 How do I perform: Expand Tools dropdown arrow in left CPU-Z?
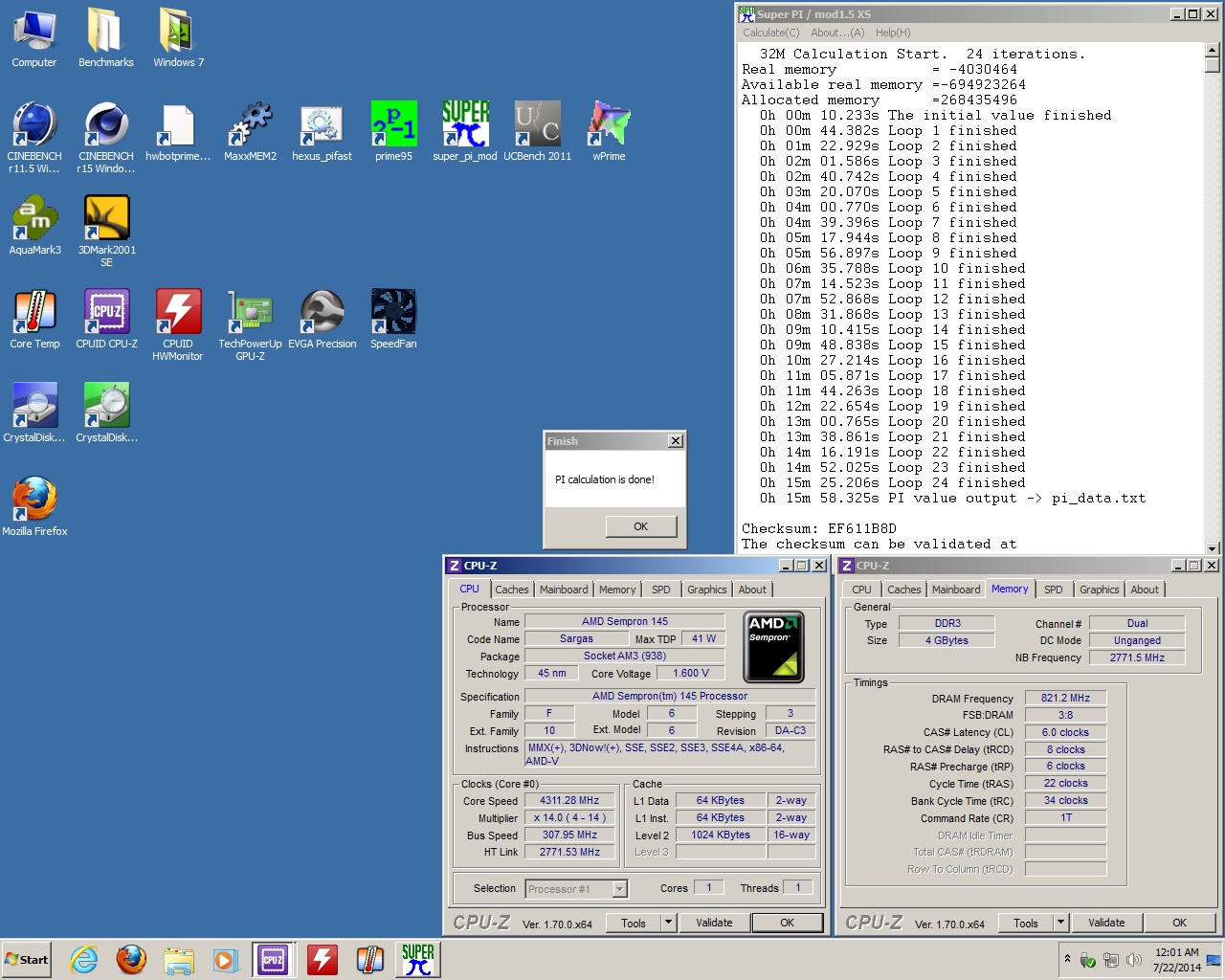(668, 924)
